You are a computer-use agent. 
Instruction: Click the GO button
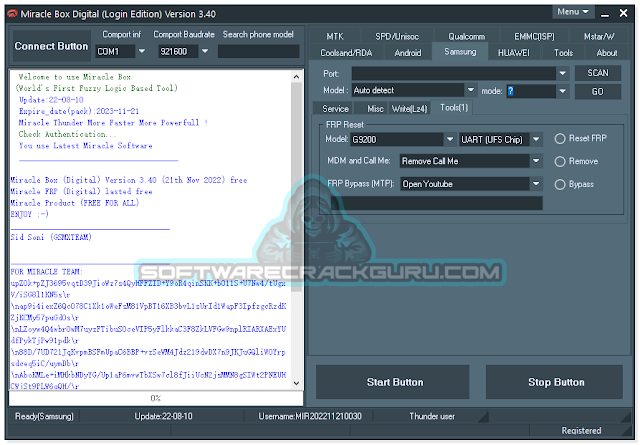(x=598, y=91)
